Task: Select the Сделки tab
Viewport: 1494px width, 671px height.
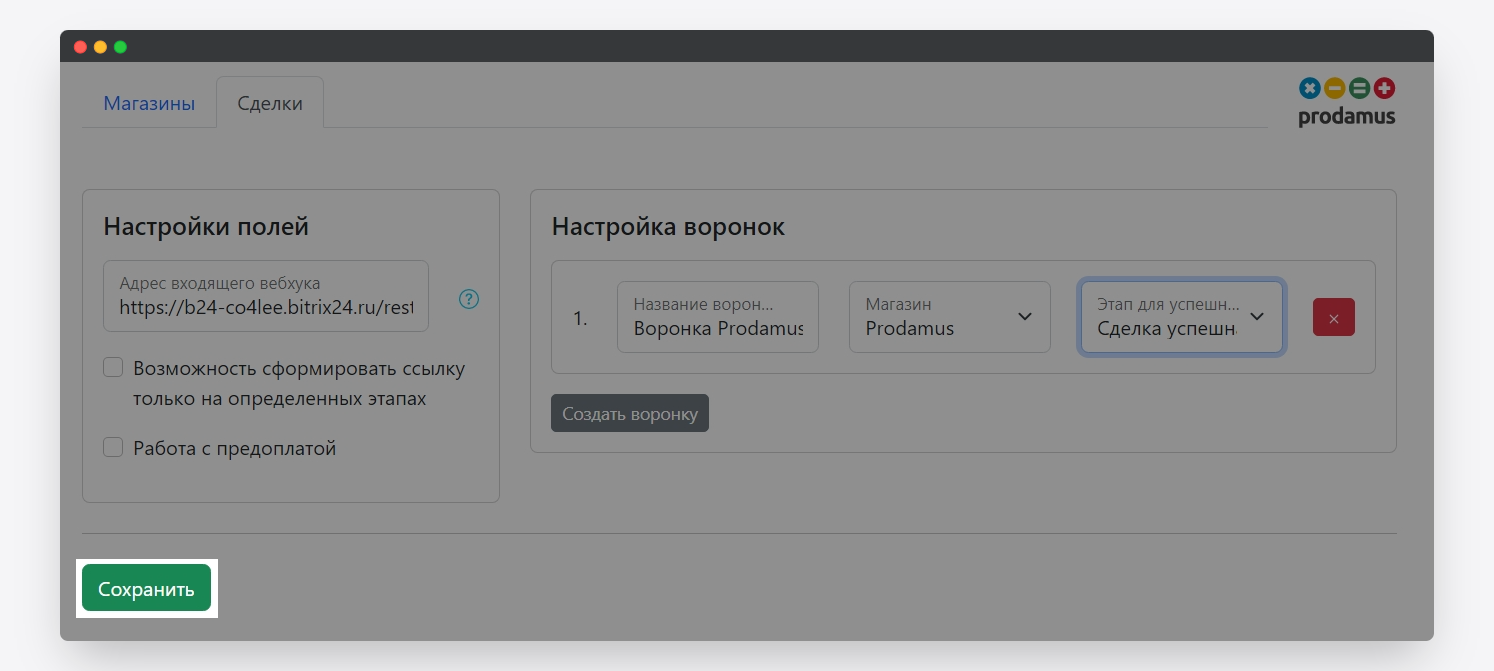Action: 270,104
